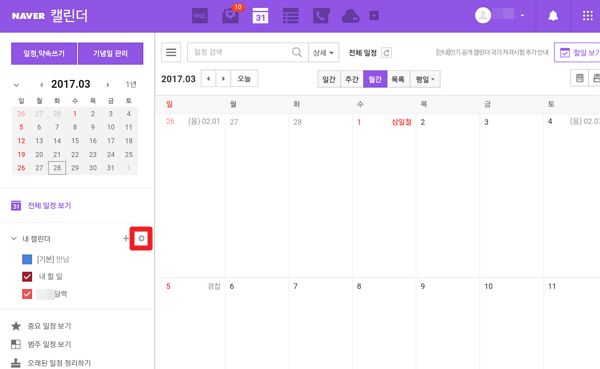The height and width of the screenshot is (369, 600).
Task: Open the 평일 dropdown
Action: click(425, 79)
